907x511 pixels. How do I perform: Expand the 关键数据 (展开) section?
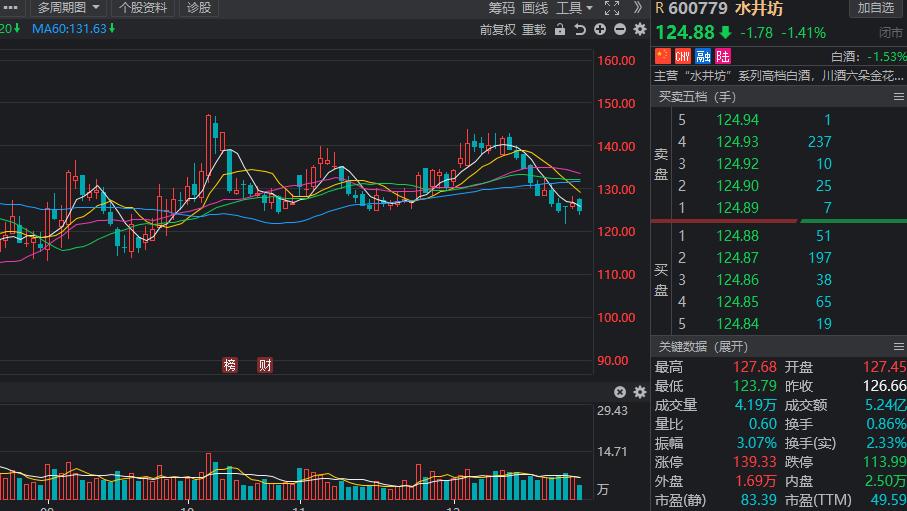703,347
